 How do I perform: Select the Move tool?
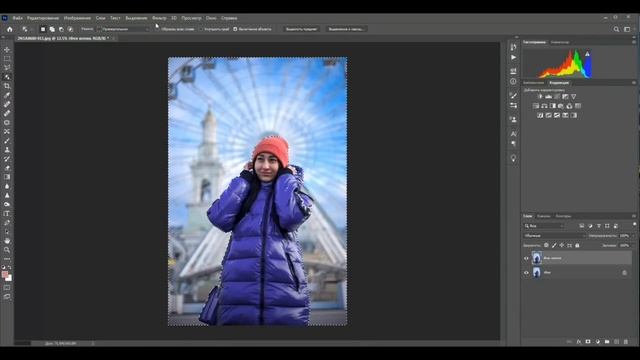coord(7,49)
